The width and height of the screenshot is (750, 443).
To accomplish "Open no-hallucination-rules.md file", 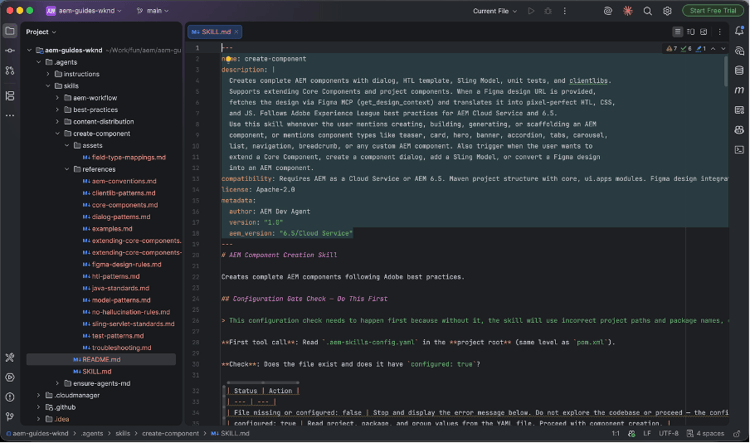I will tap(126, 312).
